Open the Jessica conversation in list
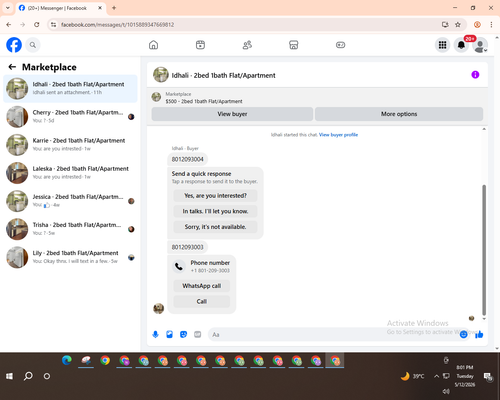 [x=70, y=201]
